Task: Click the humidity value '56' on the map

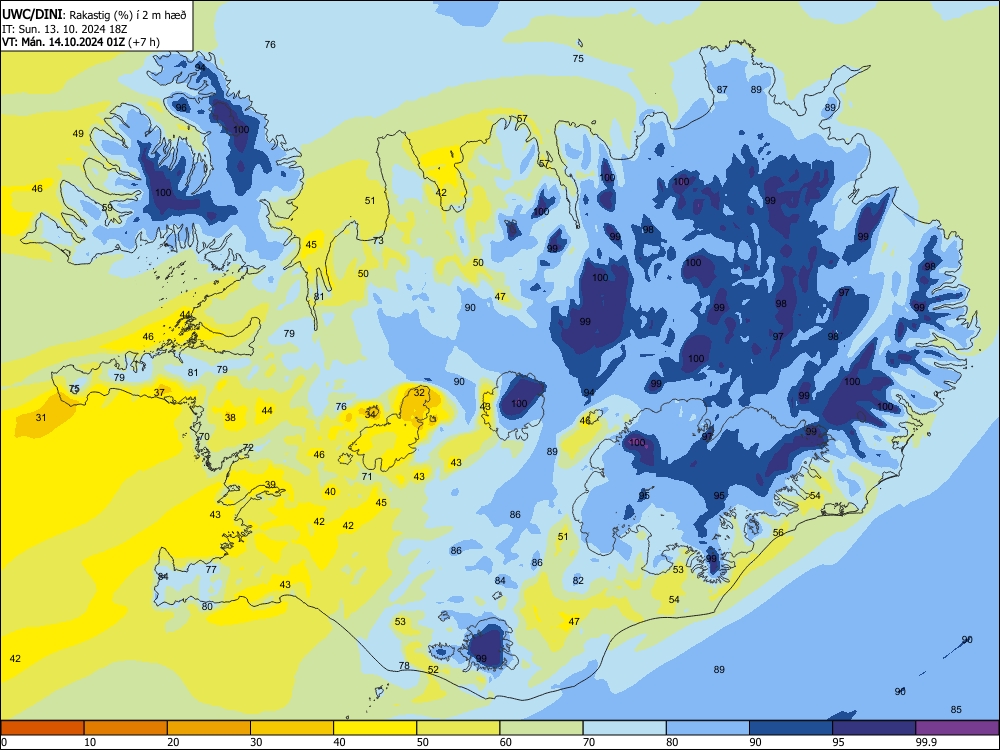Action: click(778, 533)
